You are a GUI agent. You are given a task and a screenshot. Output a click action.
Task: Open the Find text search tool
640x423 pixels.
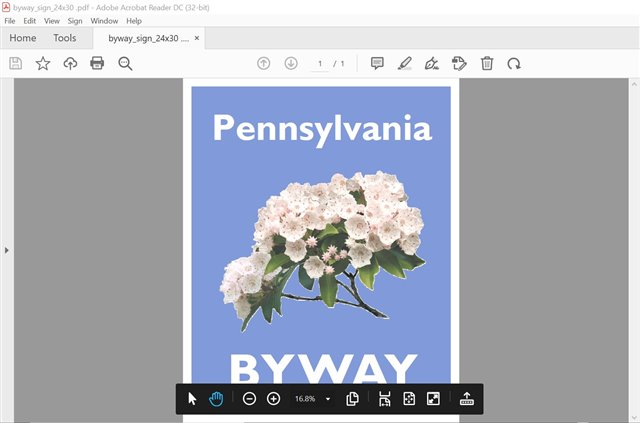[125, 64]
